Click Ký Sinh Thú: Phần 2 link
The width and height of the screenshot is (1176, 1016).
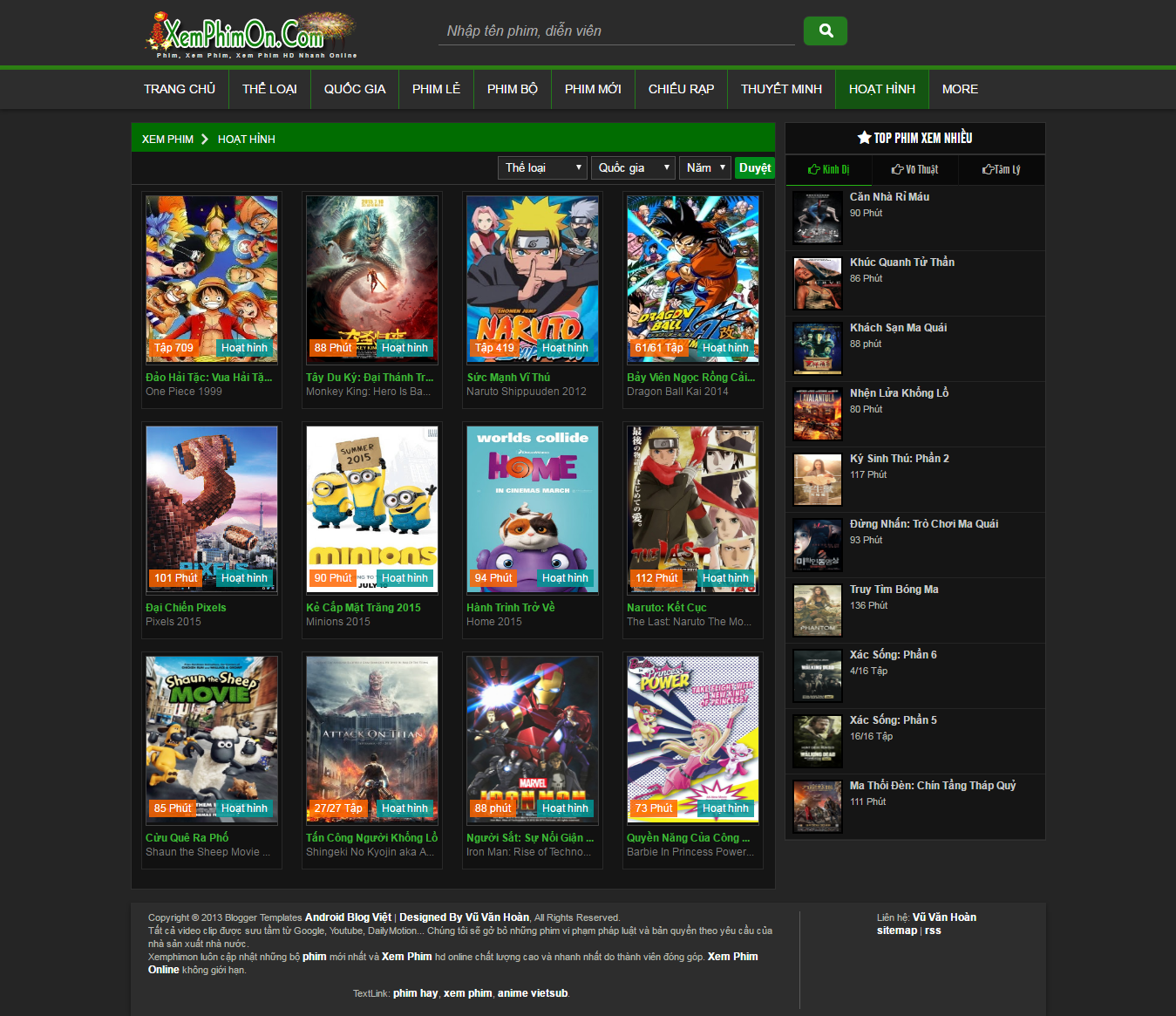tap(900, 459)
